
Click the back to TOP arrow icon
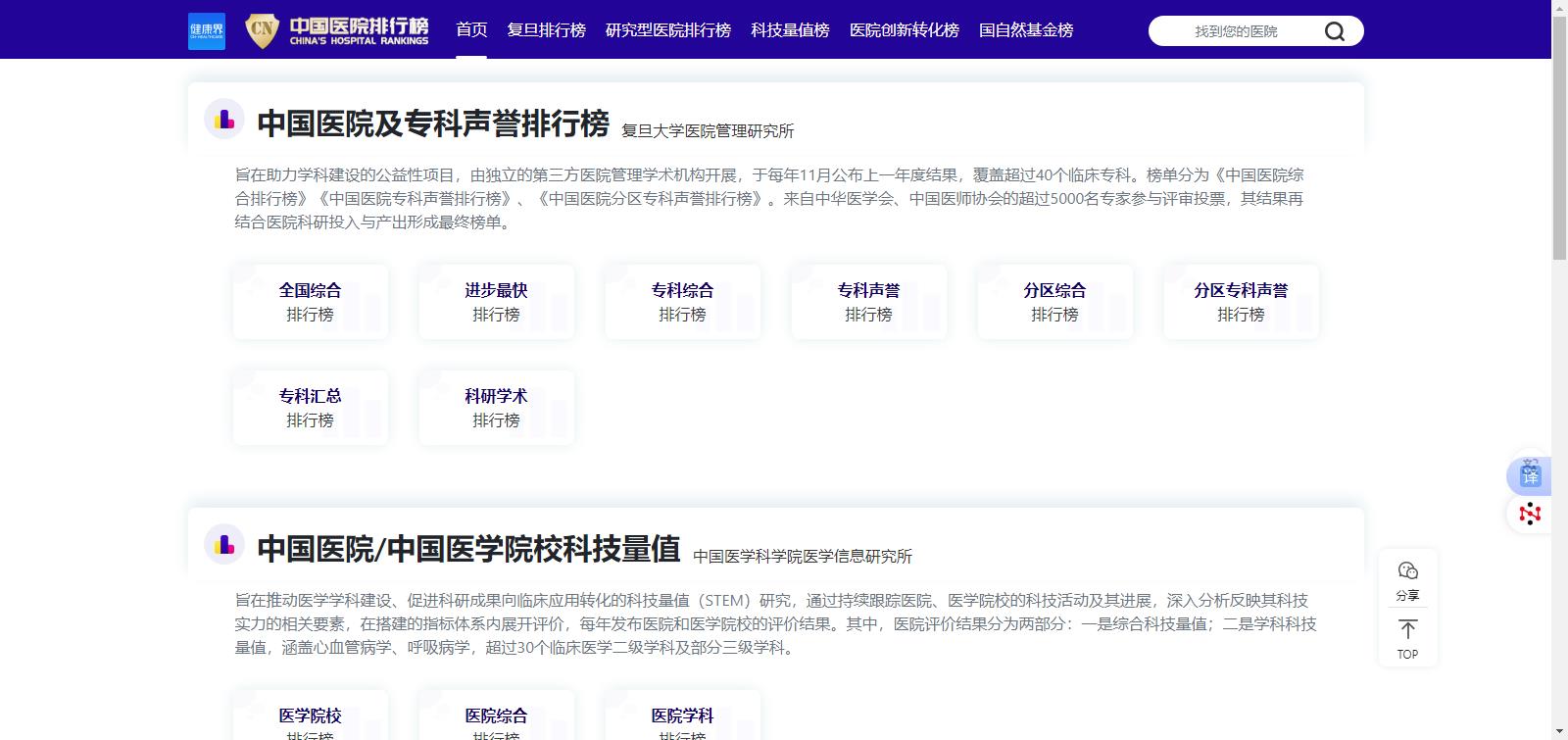point(1407,630)
